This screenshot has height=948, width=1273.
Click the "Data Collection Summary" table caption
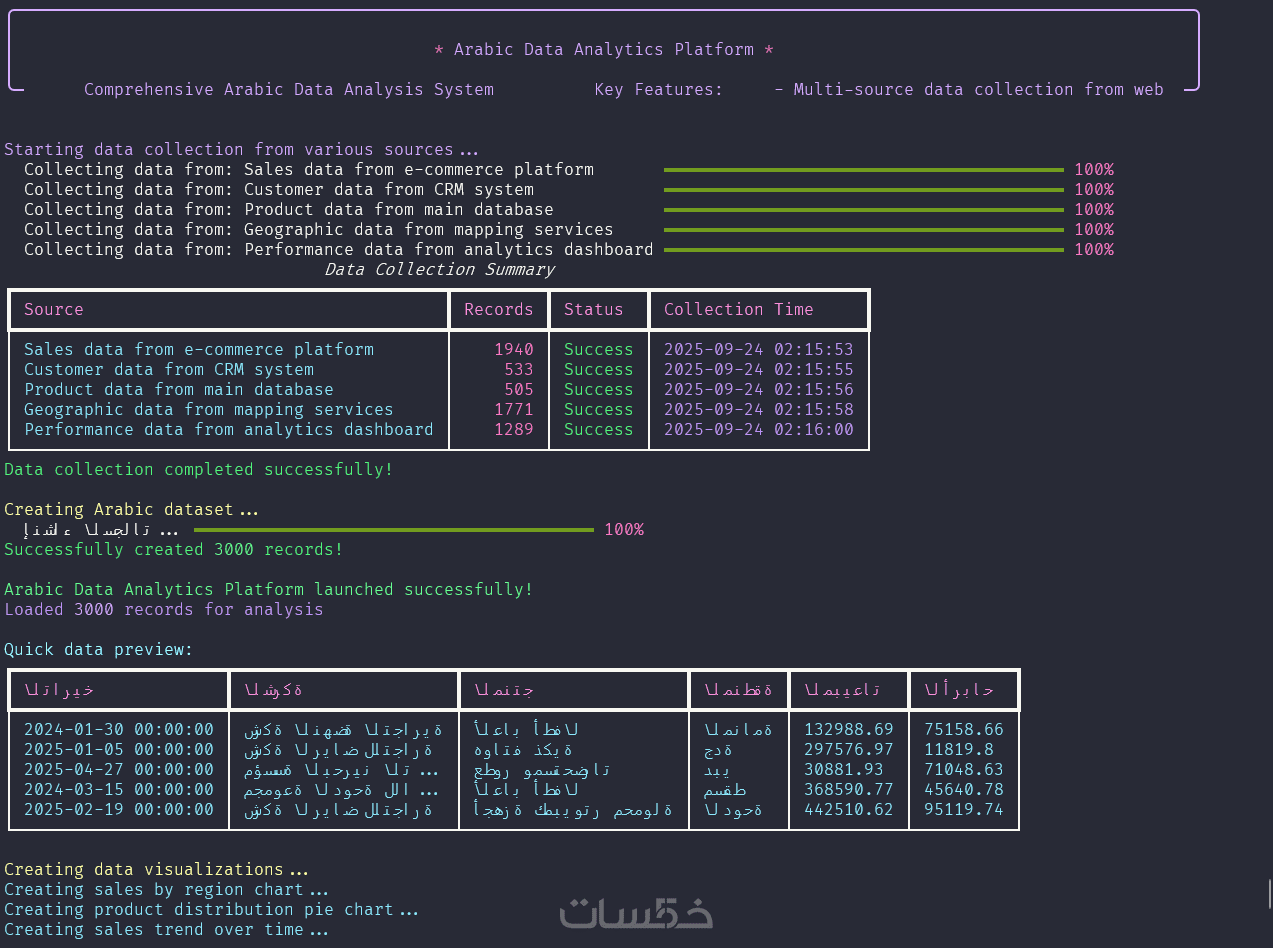439,270
